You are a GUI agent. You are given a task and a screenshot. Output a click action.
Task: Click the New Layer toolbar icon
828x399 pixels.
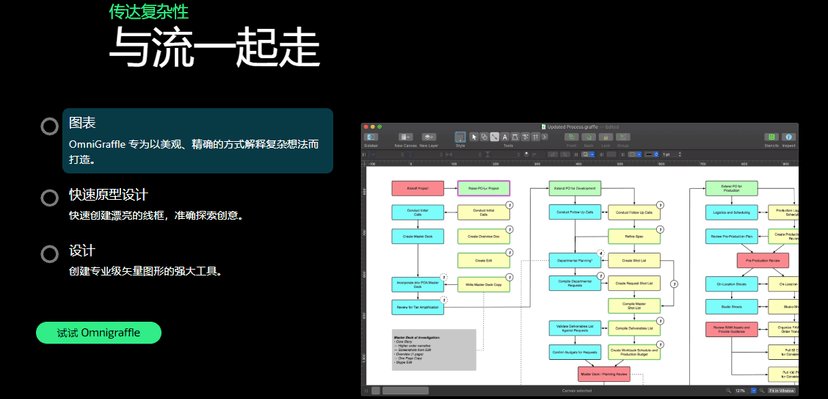click(429, 137)
